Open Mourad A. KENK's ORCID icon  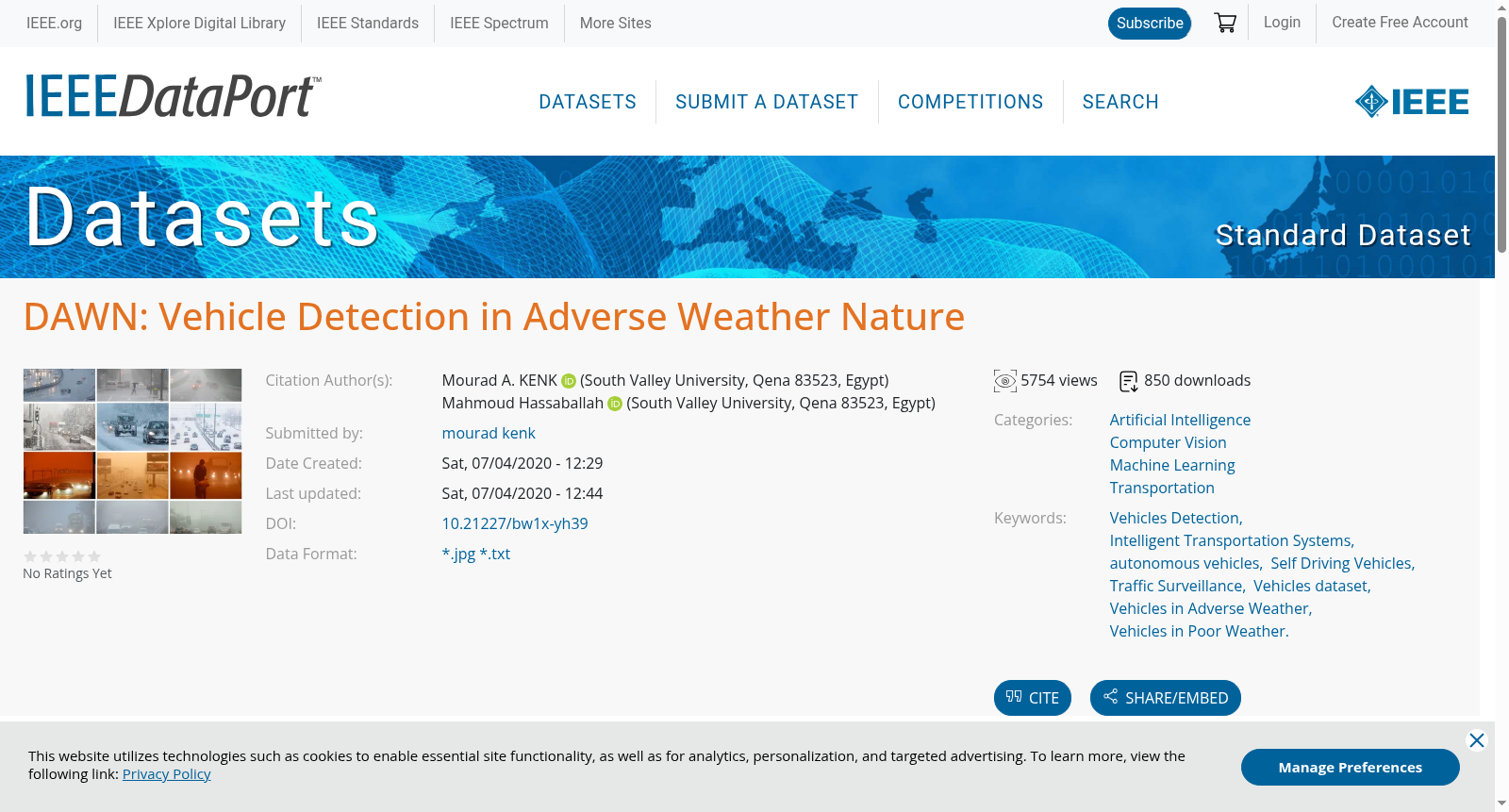click(x=569, y=381)
